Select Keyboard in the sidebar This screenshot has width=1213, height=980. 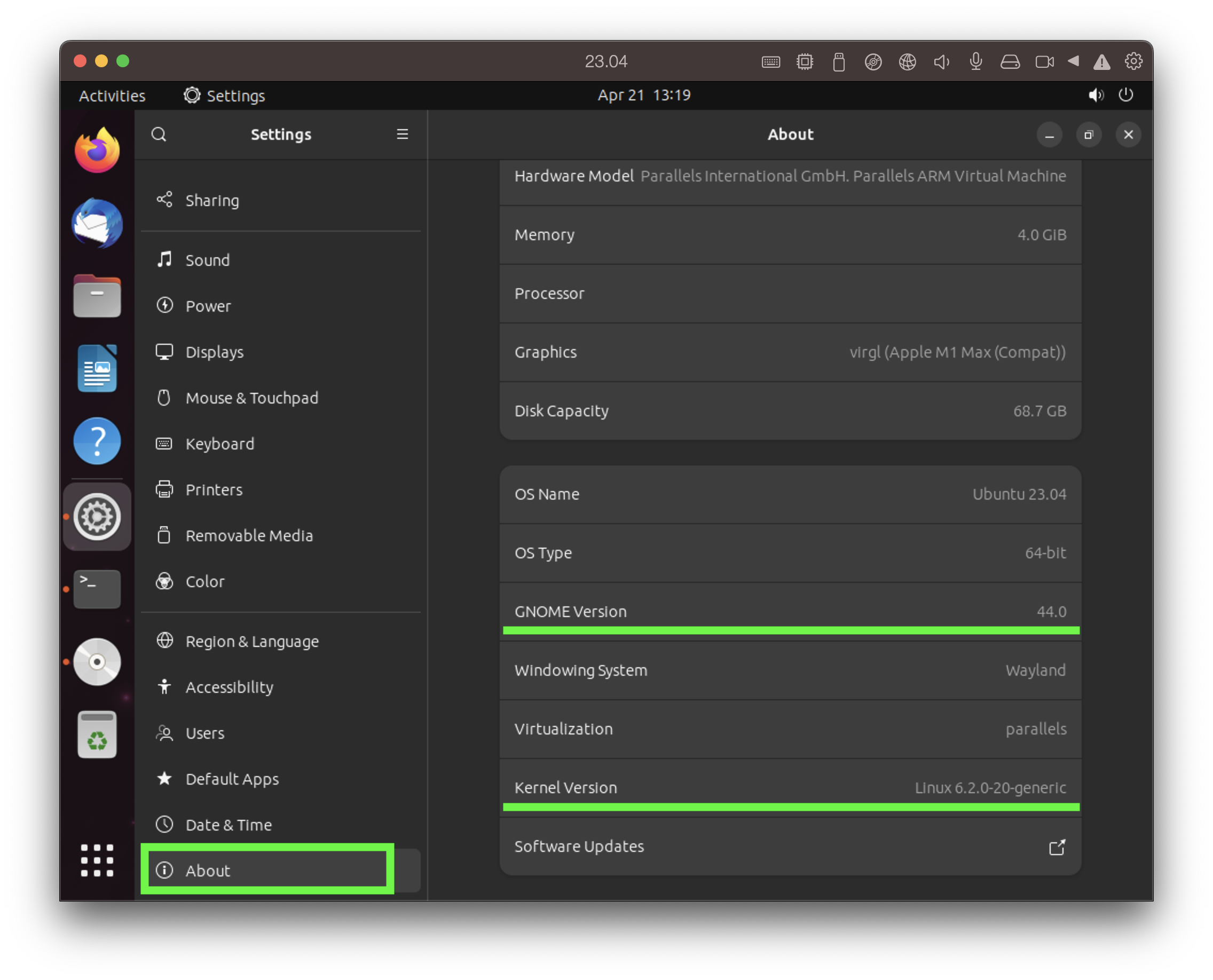(281, 444)
